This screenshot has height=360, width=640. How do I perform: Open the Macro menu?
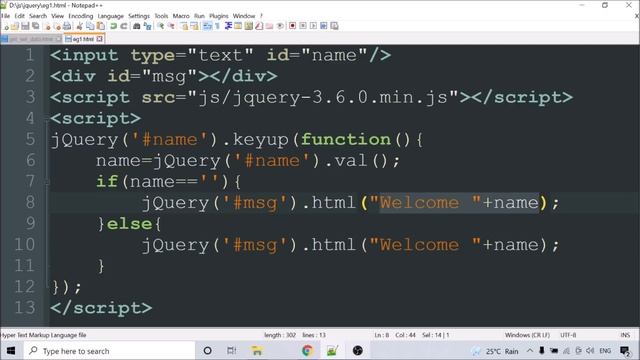click(x=181, y=16)
